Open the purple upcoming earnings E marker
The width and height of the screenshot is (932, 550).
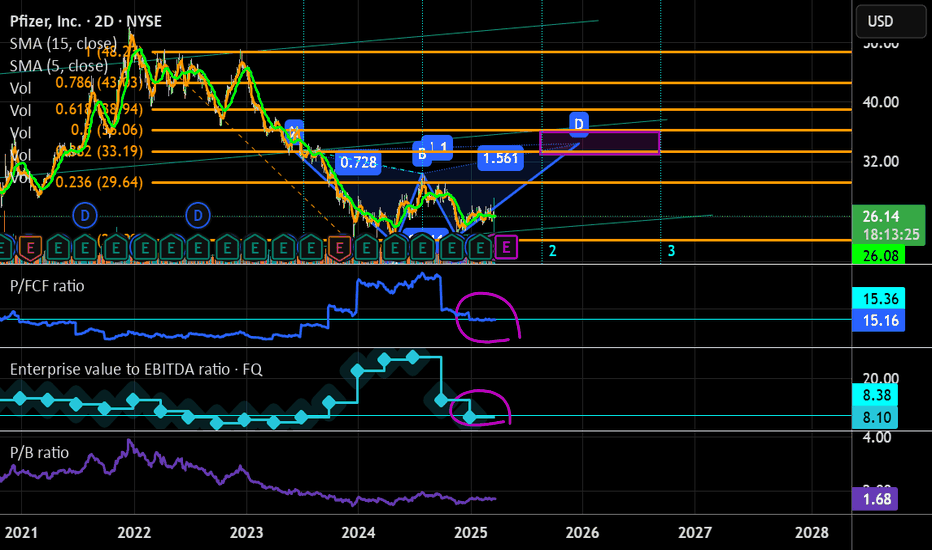point(506,247)
